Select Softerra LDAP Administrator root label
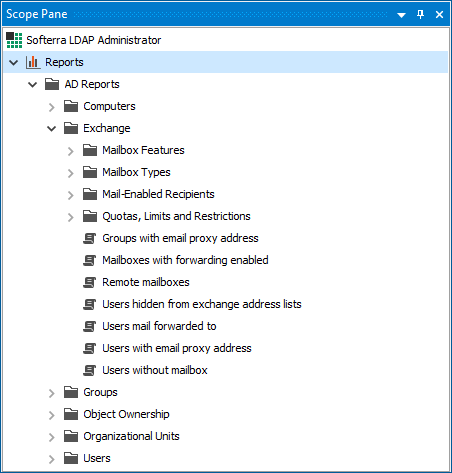 [94, 40]
